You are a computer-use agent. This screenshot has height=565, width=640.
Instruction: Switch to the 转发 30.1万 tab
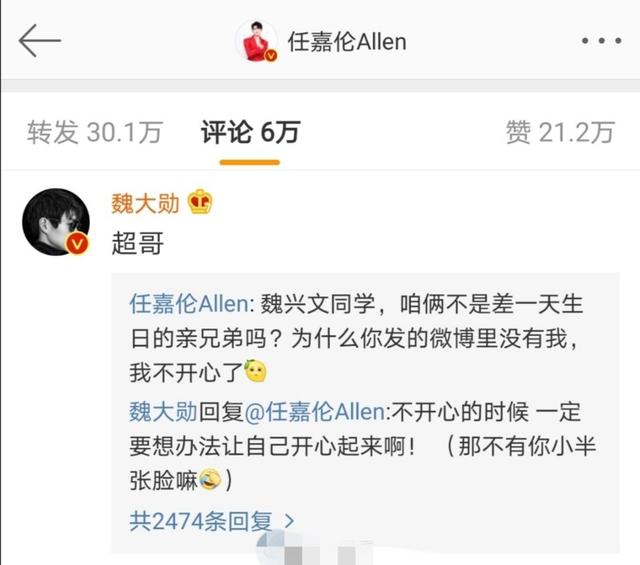point(95,132)
